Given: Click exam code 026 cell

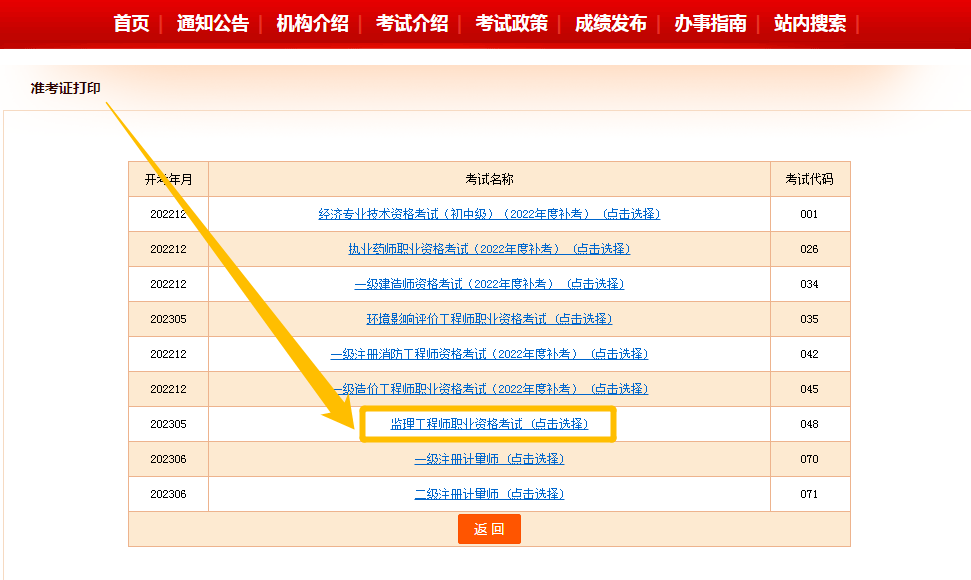Looking at the screenshot, I should tap(809, 249).
